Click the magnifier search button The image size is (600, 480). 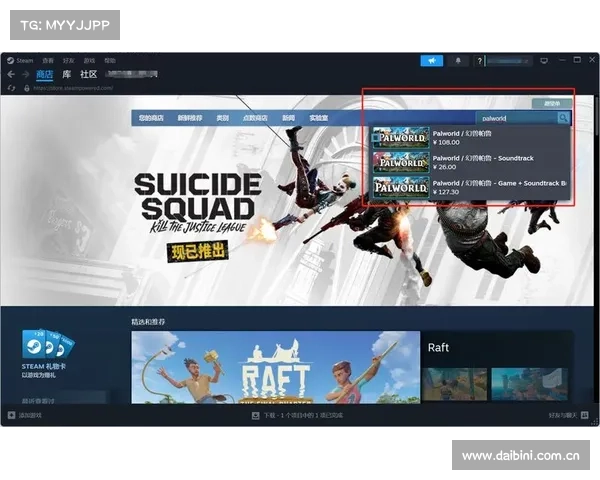coord(564,118)
